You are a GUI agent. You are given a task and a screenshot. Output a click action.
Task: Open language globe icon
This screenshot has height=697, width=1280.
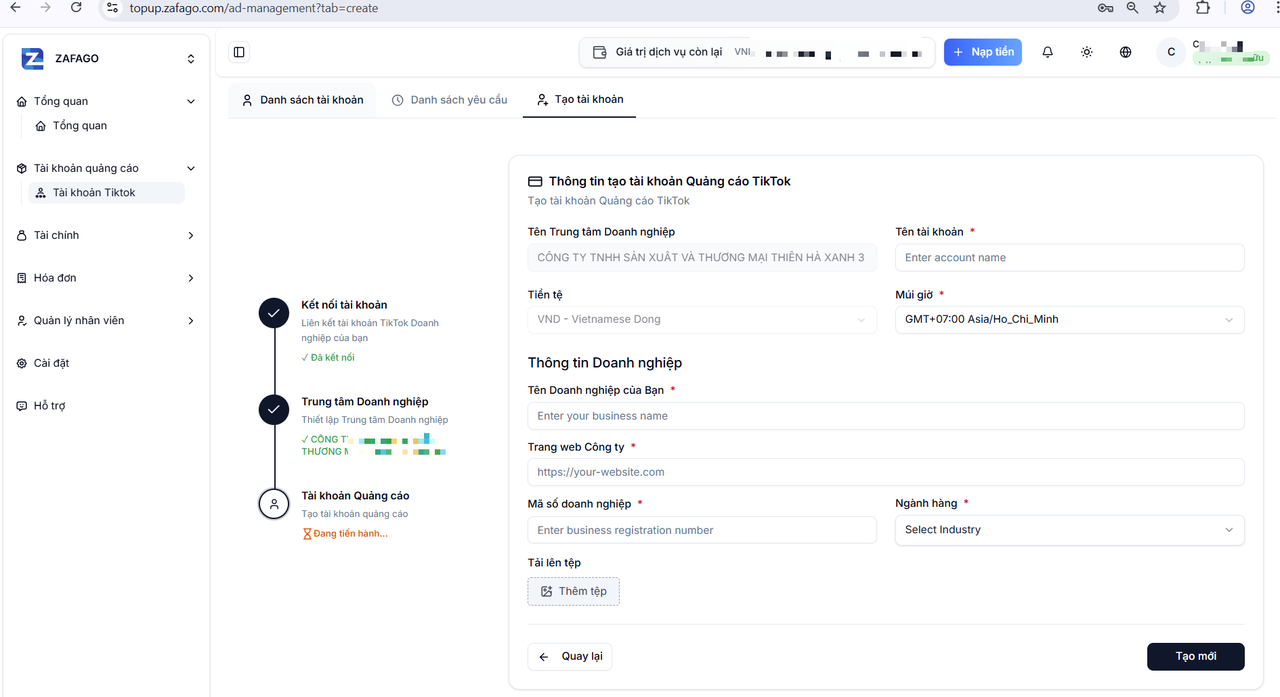[1126, 52]
